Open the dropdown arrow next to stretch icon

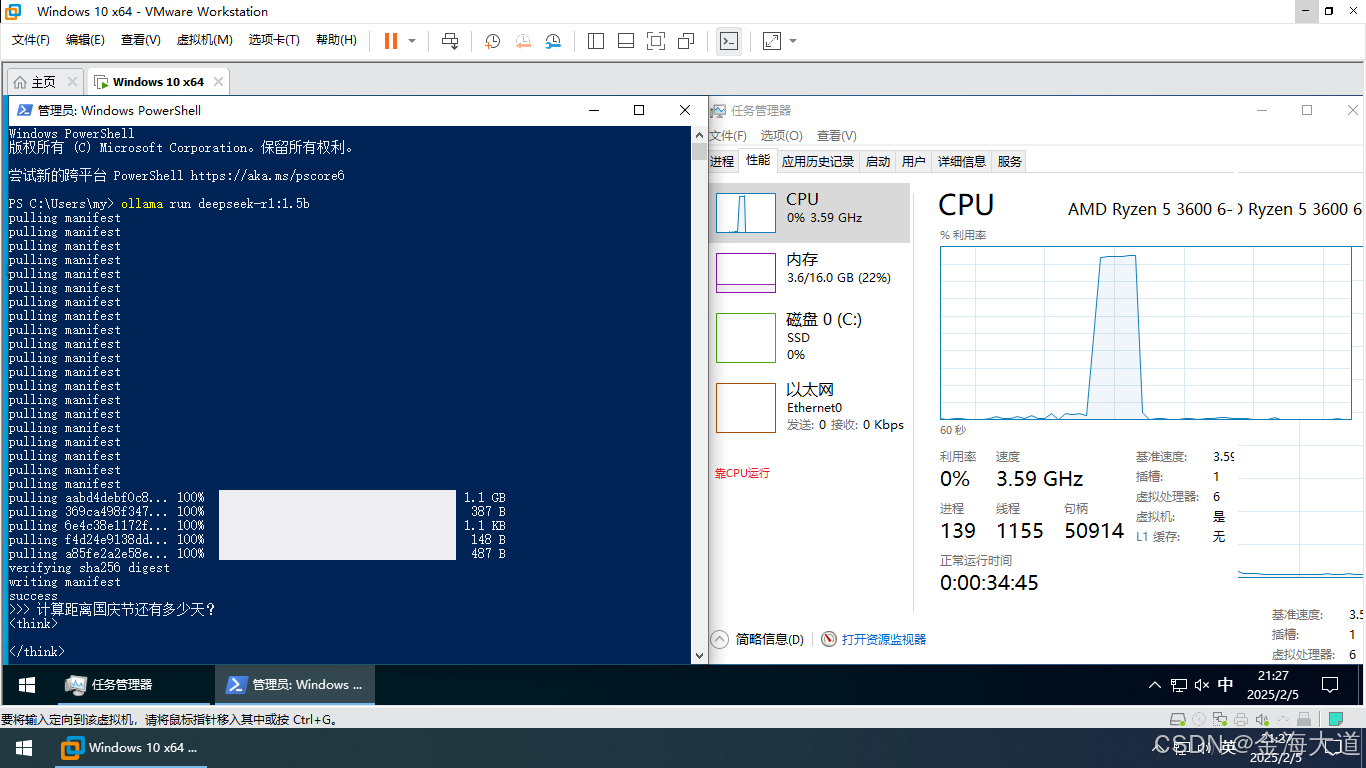point(793,41)
